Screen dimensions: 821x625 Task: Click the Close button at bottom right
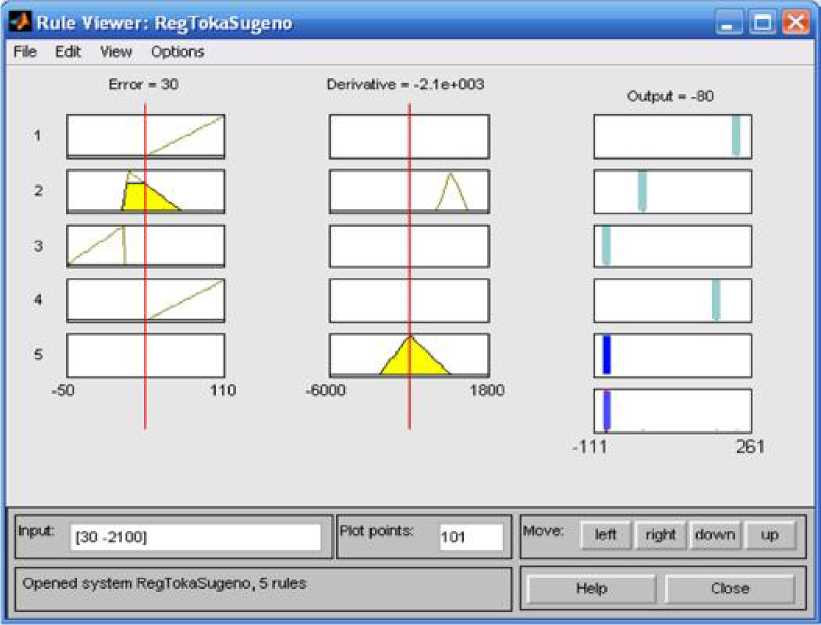point(730,589)
